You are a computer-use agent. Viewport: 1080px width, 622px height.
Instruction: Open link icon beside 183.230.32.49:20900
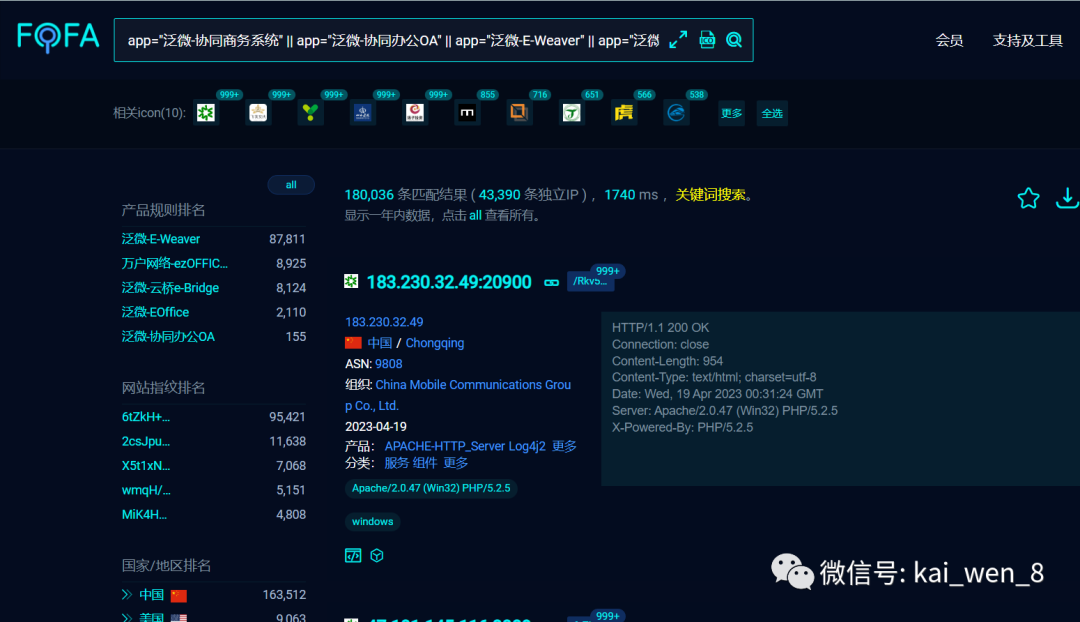pyautogui.click(x=552, y=282)
